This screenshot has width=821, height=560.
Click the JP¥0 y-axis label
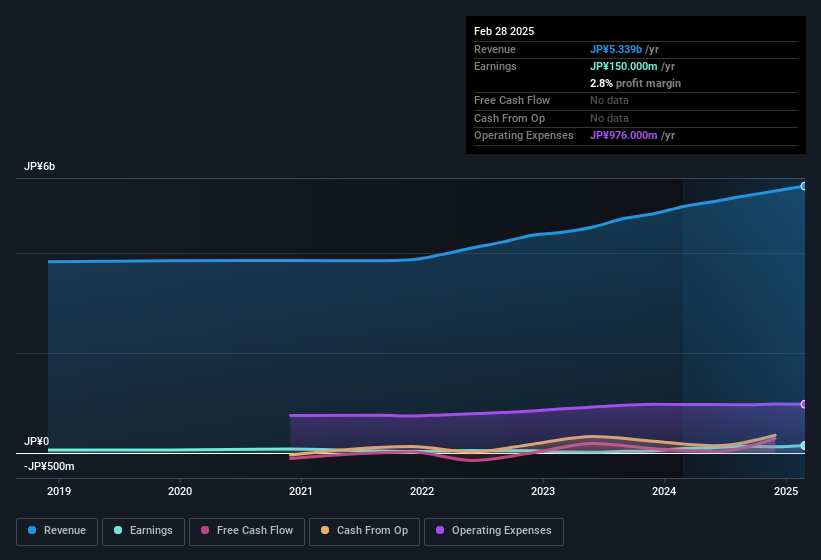tap(36, 441)
